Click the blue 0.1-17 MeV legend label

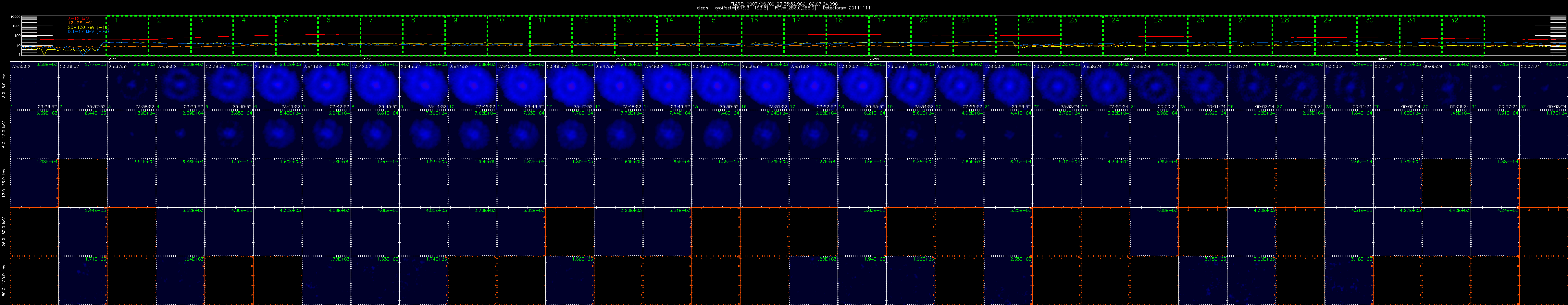(88, 32)
